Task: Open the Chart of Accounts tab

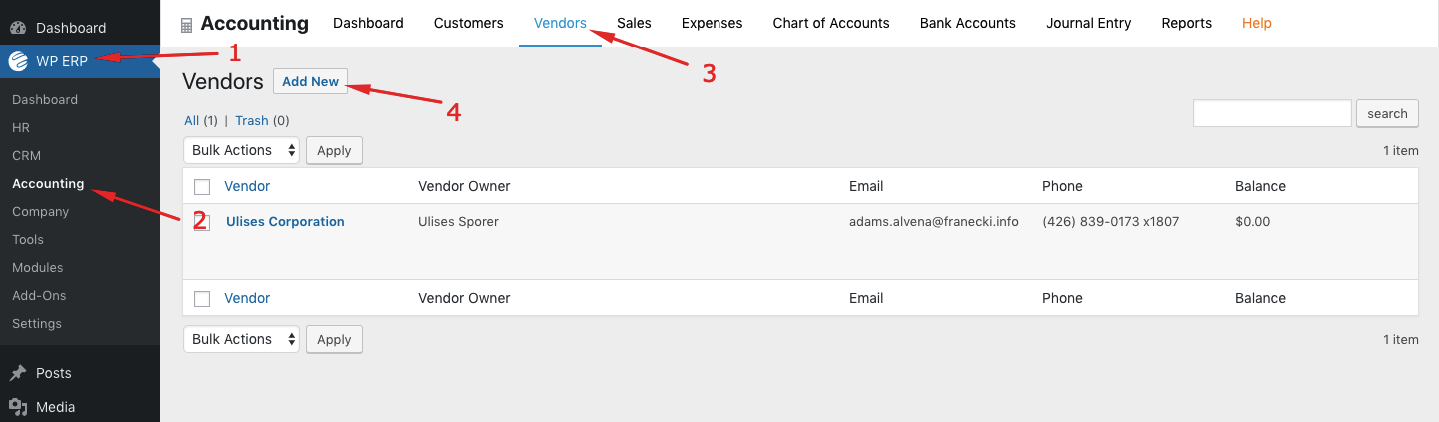Action: 830,23
